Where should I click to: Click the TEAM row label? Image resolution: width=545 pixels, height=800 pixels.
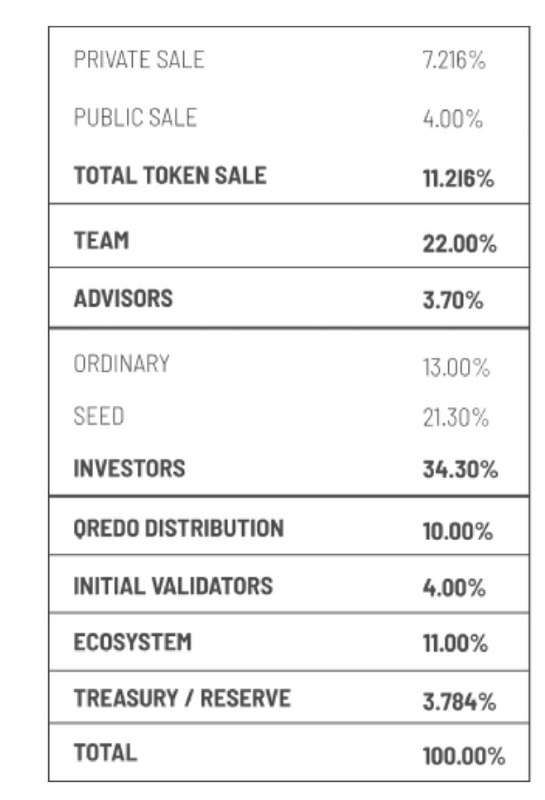[x=101, y=241]
